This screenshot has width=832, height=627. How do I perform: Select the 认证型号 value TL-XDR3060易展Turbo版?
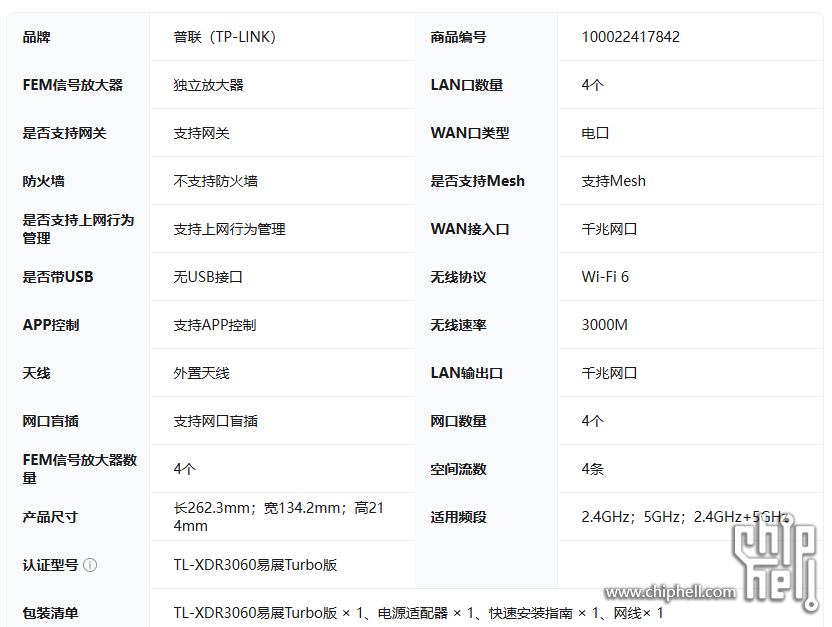255,565
